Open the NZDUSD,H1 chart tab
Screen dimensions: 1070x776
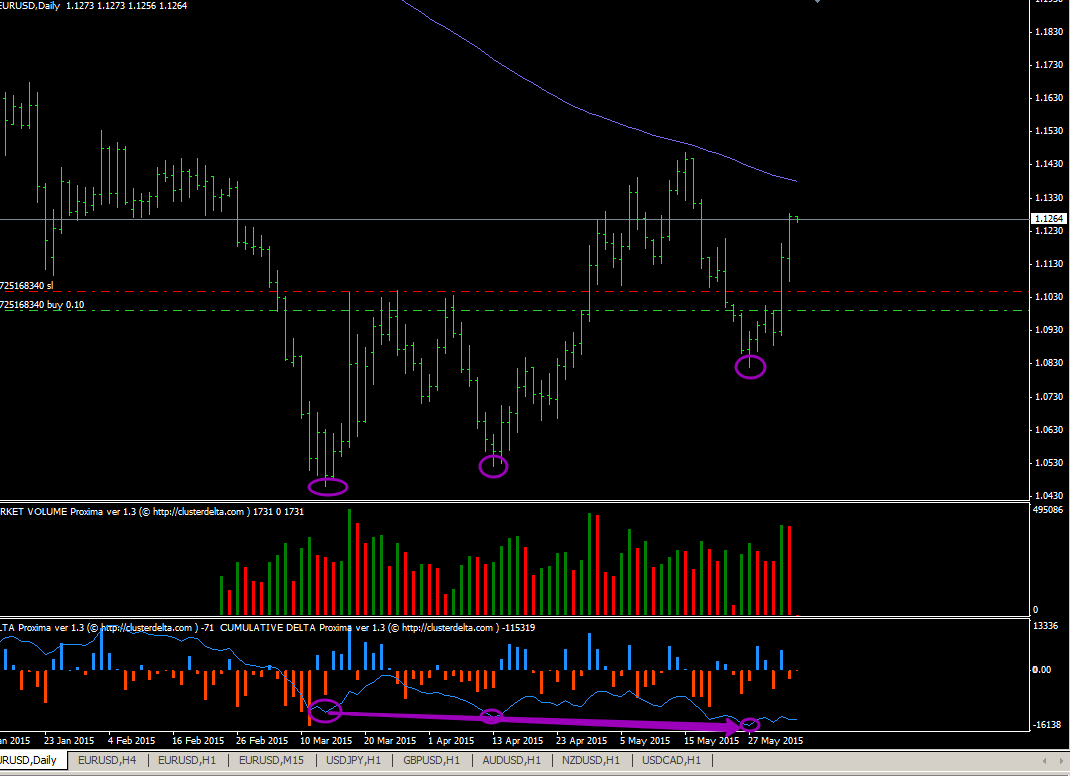click(591, 760)
